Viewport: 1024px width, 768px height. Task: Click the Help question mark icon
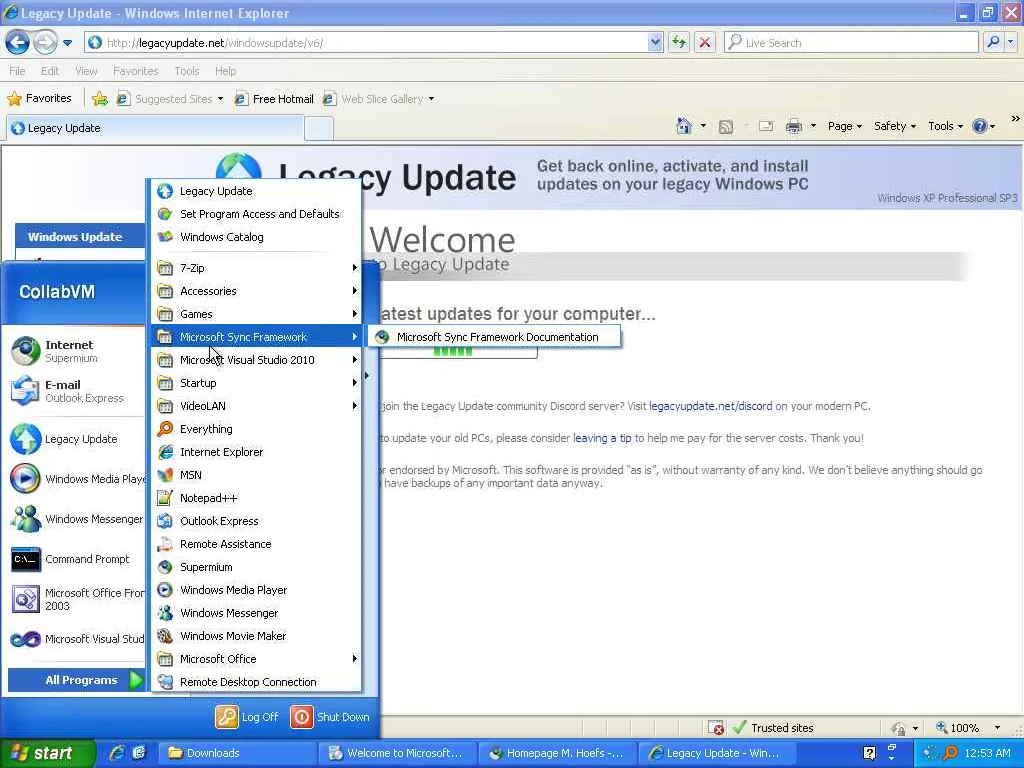[980, 126]
